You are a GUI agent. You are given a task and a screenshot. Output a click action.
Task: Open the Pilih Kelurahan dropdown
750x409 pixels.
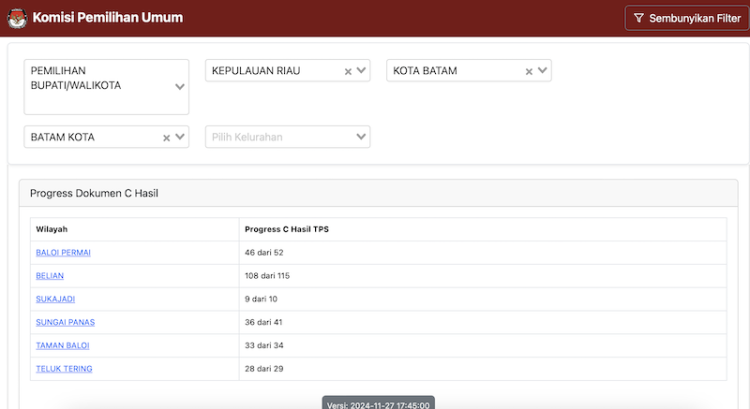coord(287,137)
